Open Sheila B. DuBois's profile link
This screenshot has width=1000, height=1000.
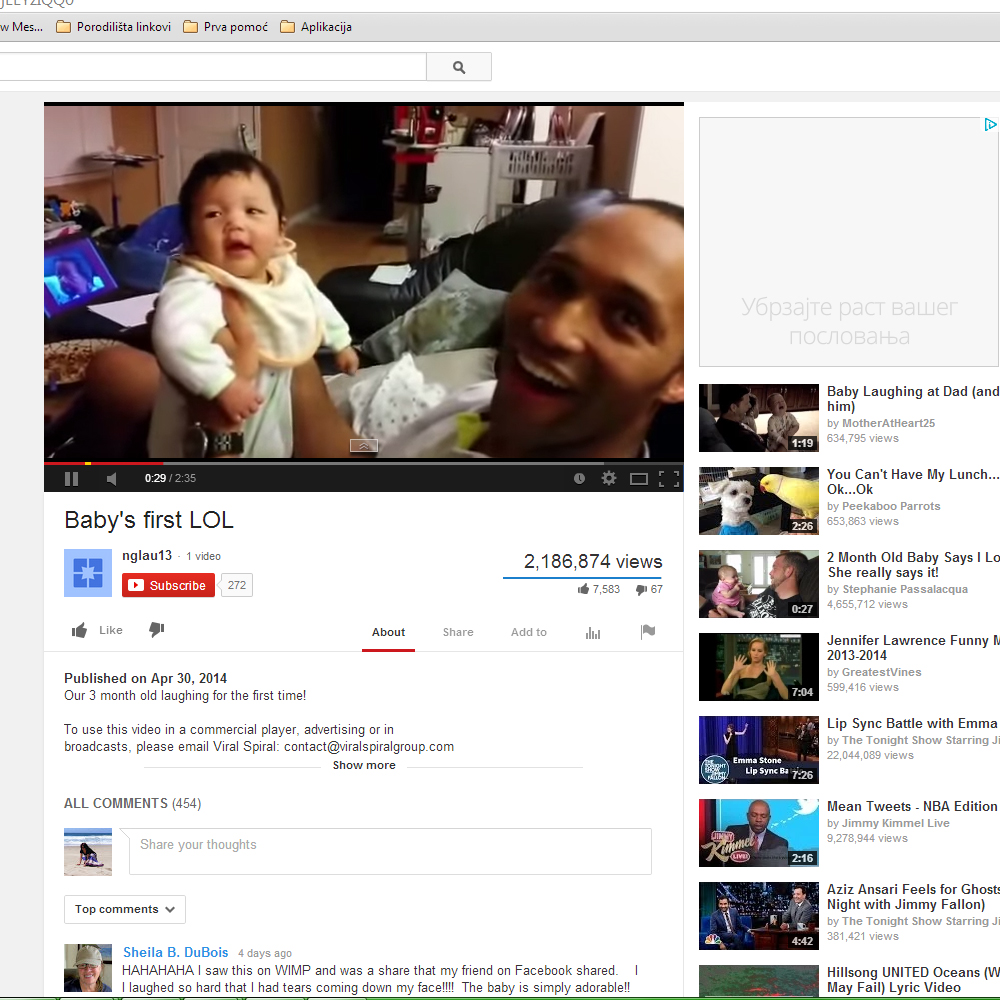[176, 952]
